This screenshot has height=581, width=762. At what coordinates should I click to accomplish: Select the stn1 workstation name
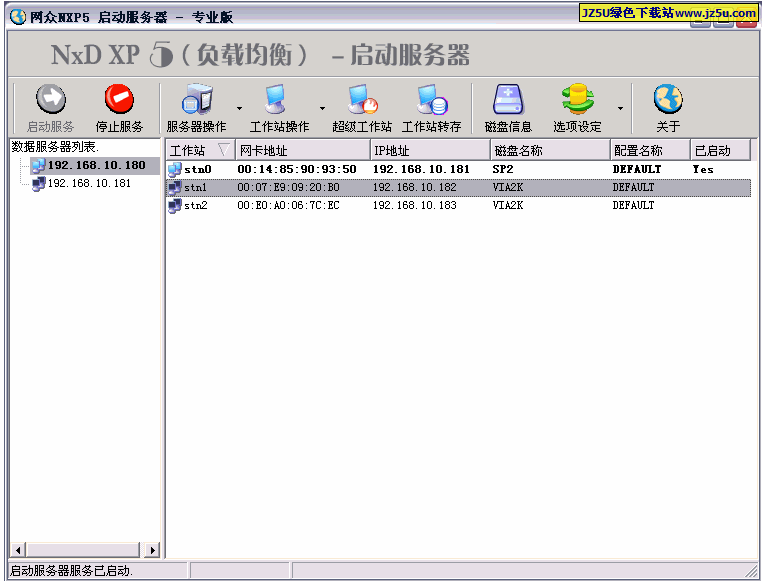(195, 188)
